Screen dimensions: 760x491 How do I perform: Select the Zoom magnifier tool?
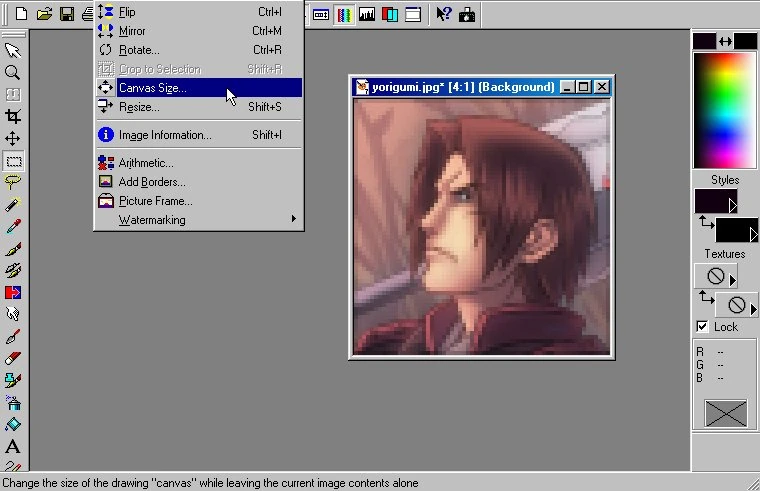point(13,73)
